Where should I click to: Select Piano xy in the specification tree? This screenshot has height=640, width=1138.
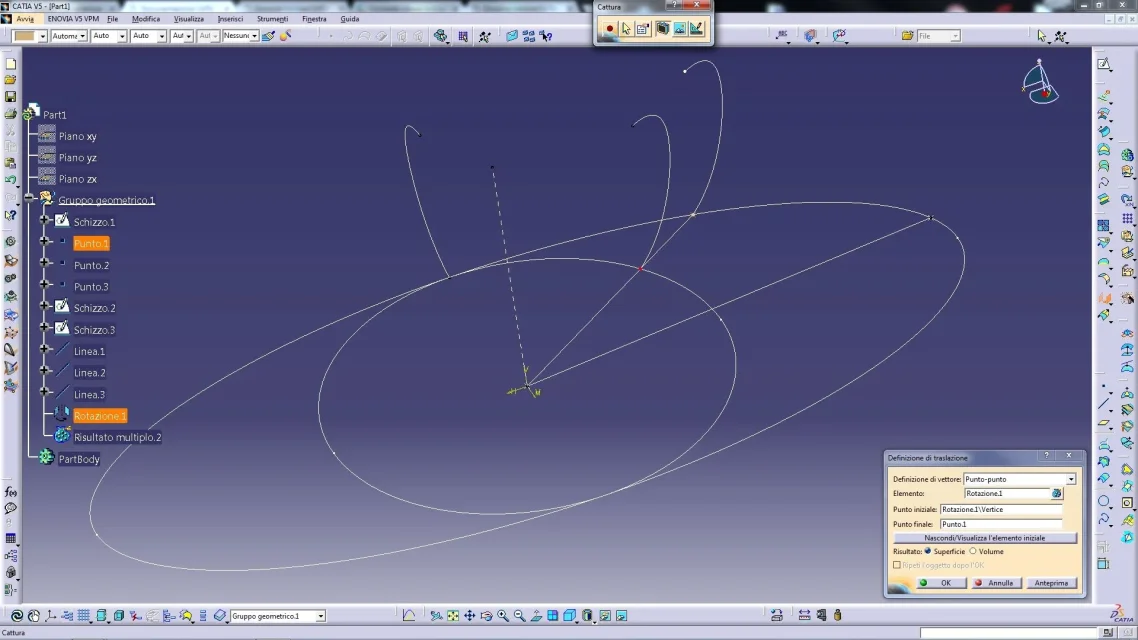pyautogui.click(x=78, y=136)
